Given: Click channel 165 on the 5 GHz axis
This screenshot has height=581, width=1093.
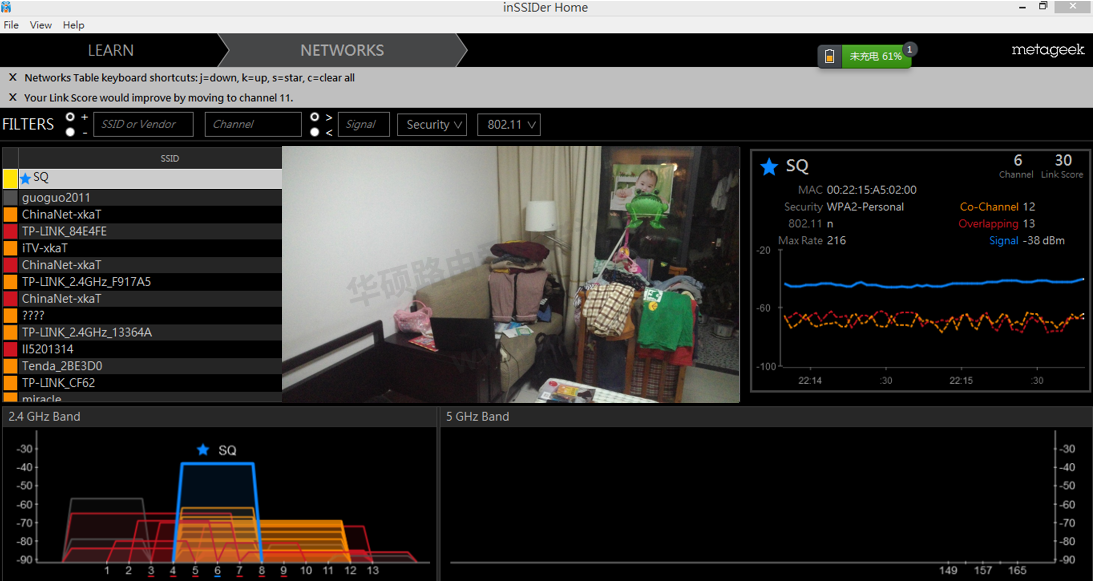Looking at the screenshot, I should click(x=1017, y=571).
